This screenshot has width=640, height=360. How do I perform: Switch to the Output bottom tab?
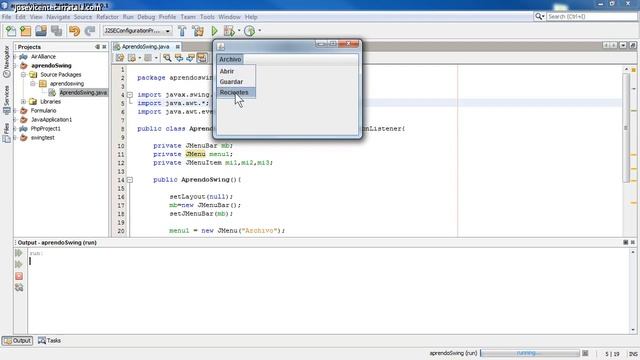pos(18,340)
